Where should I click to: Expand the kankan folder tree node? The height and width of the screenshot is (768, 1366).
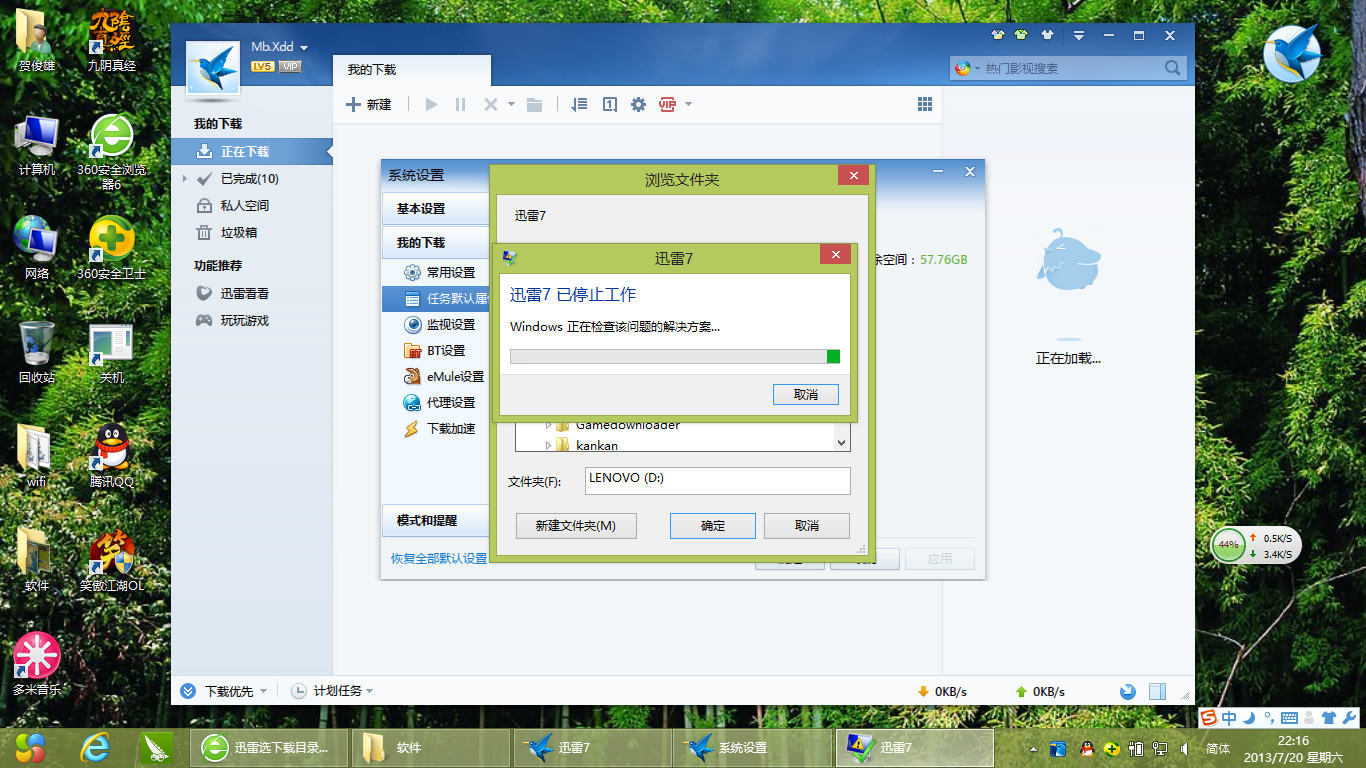pyautogui.click(x=549, y=445)
